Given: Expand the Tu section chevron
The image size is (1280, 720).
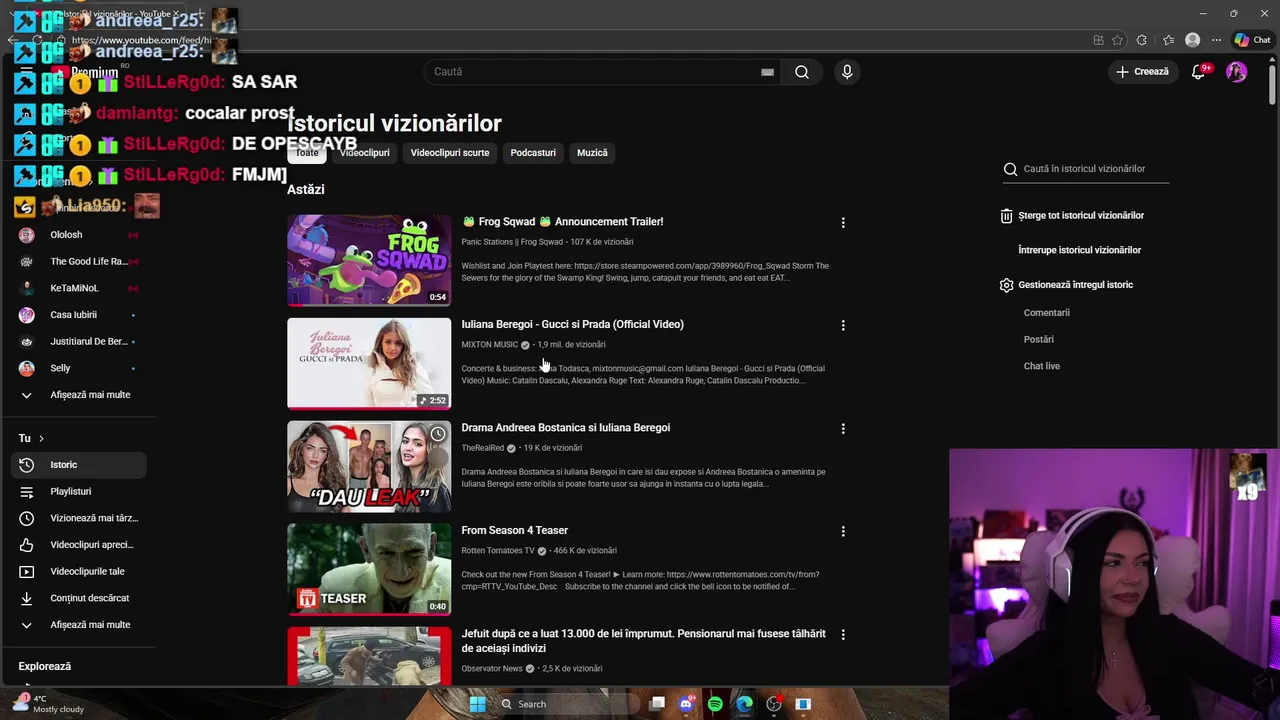Looking at the screenshot, I should tap(41, 438).
